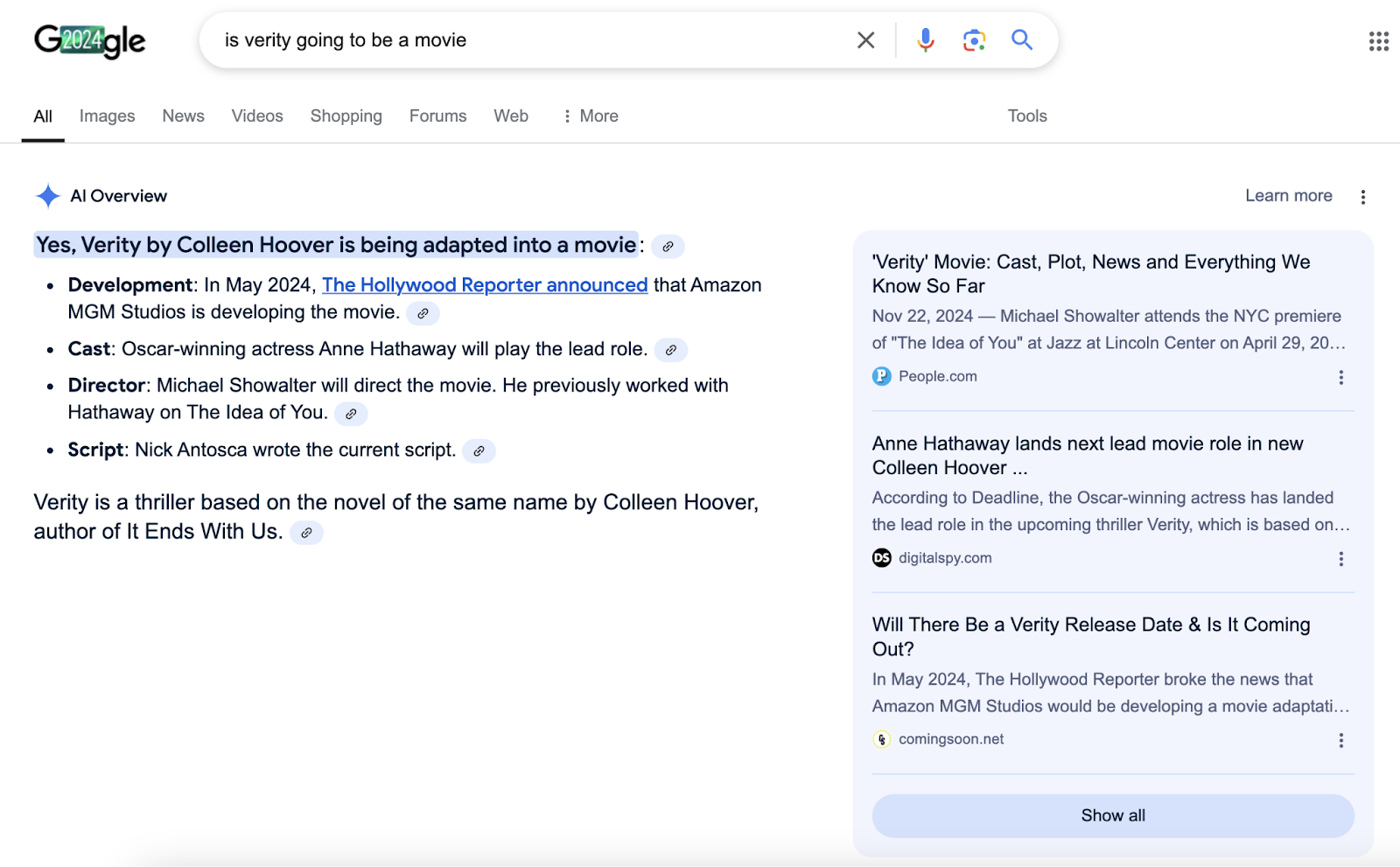Open the three-dot menu on the comingsoon.net result
Viewport: 1400px width, 867px height.
1340,739
